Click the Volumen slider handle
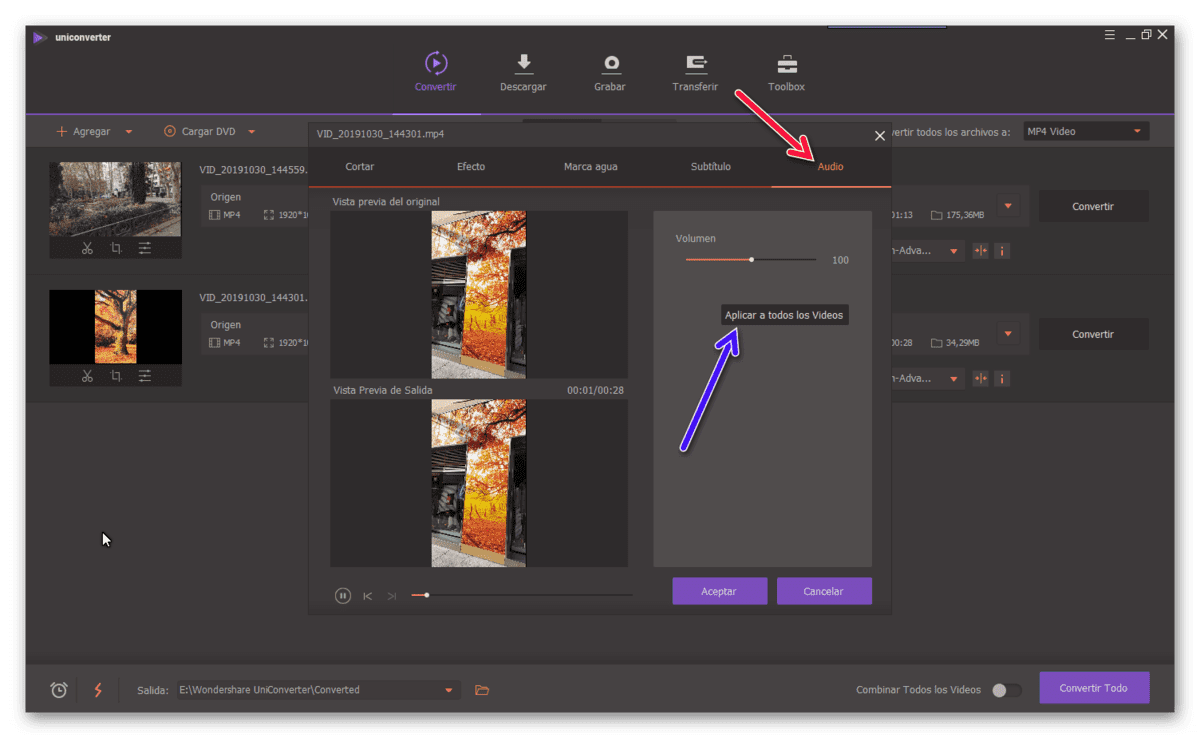Viewport: 1200px width, 738px height. click(x=752, y=260)
